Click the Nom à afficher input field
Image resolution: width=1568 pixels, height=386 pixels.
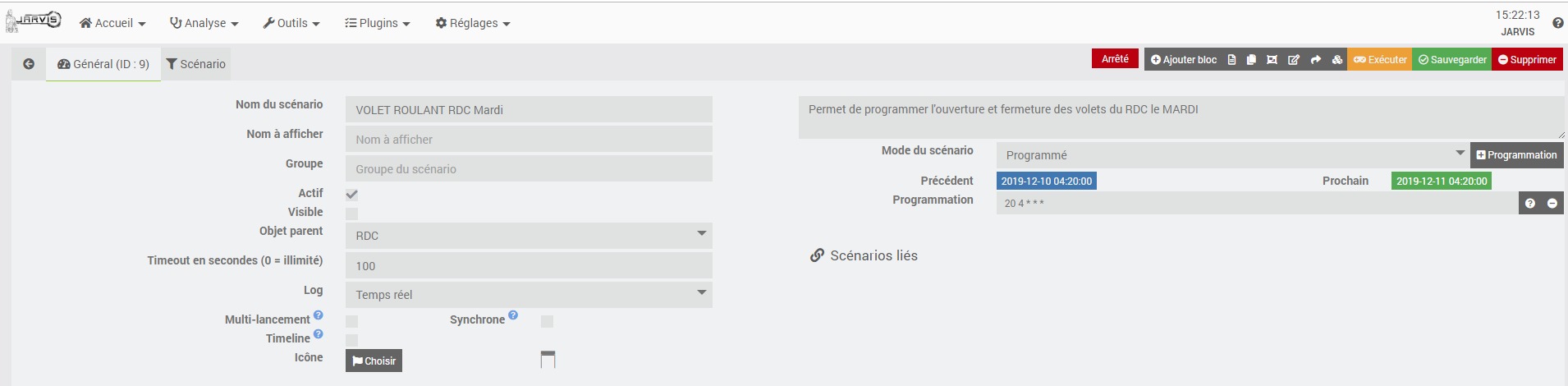[529, 140]
